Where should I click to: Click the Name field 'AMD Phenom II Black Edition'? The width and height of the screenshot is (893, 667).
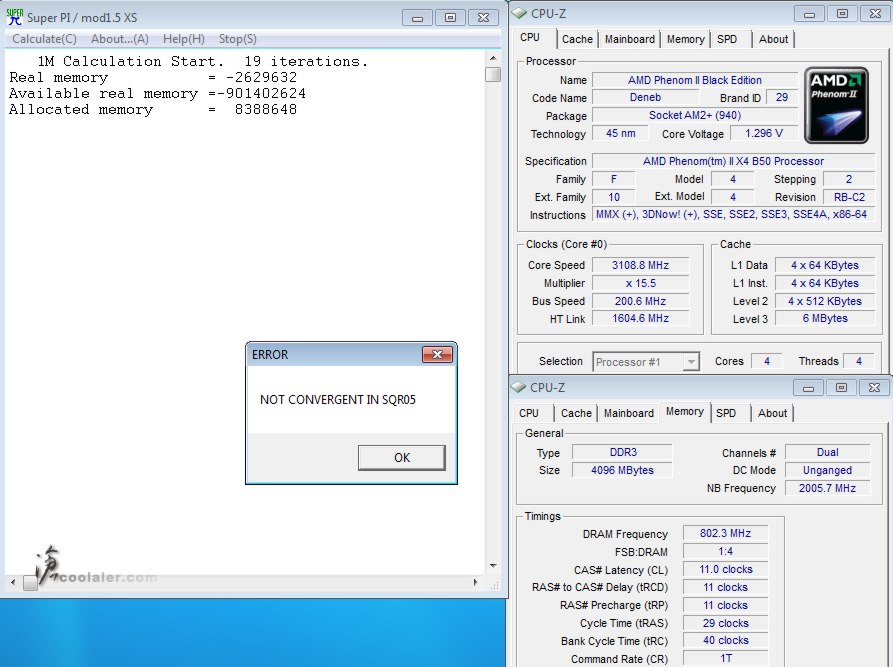click(x=694, y=80)
